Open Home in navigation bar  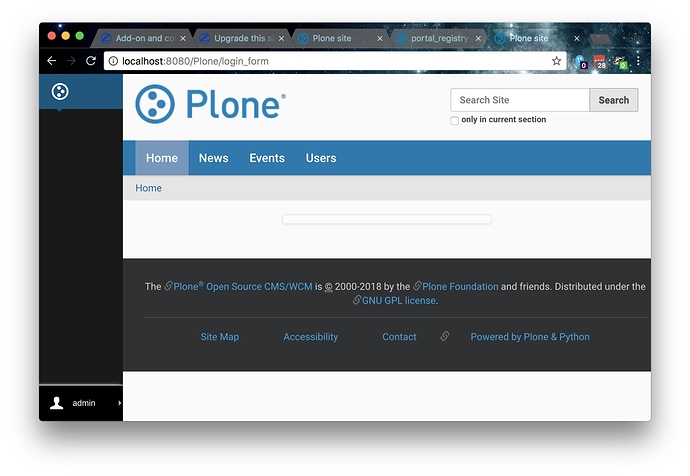(162, 158)
